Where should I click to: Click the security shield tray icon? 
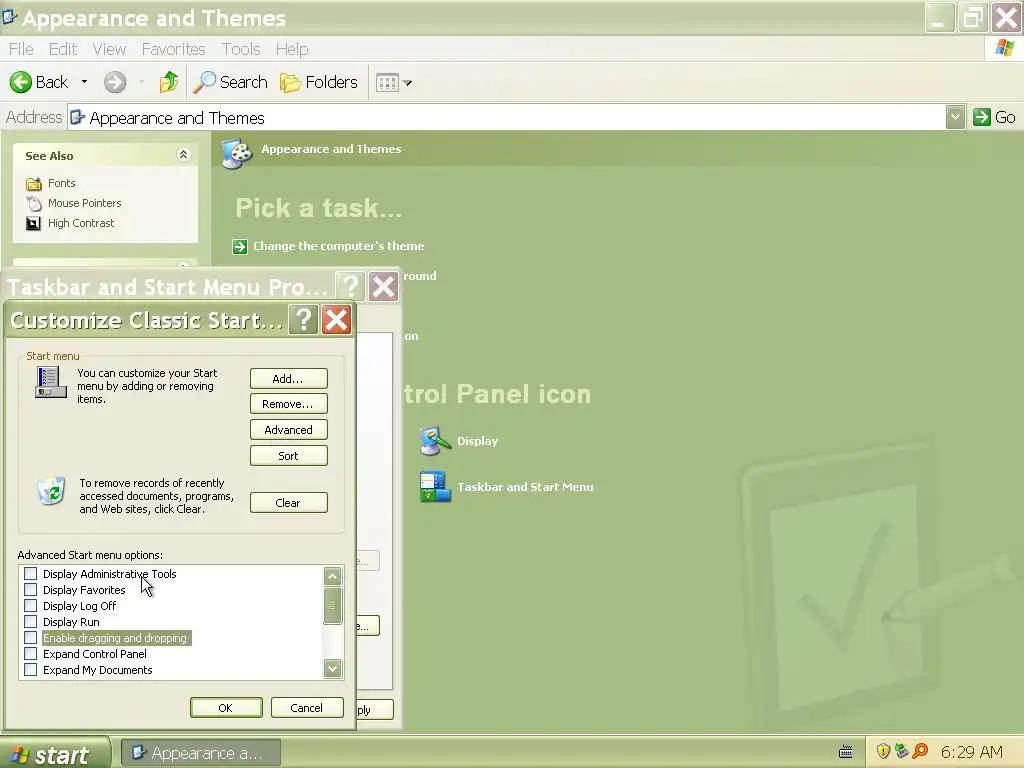883,751
